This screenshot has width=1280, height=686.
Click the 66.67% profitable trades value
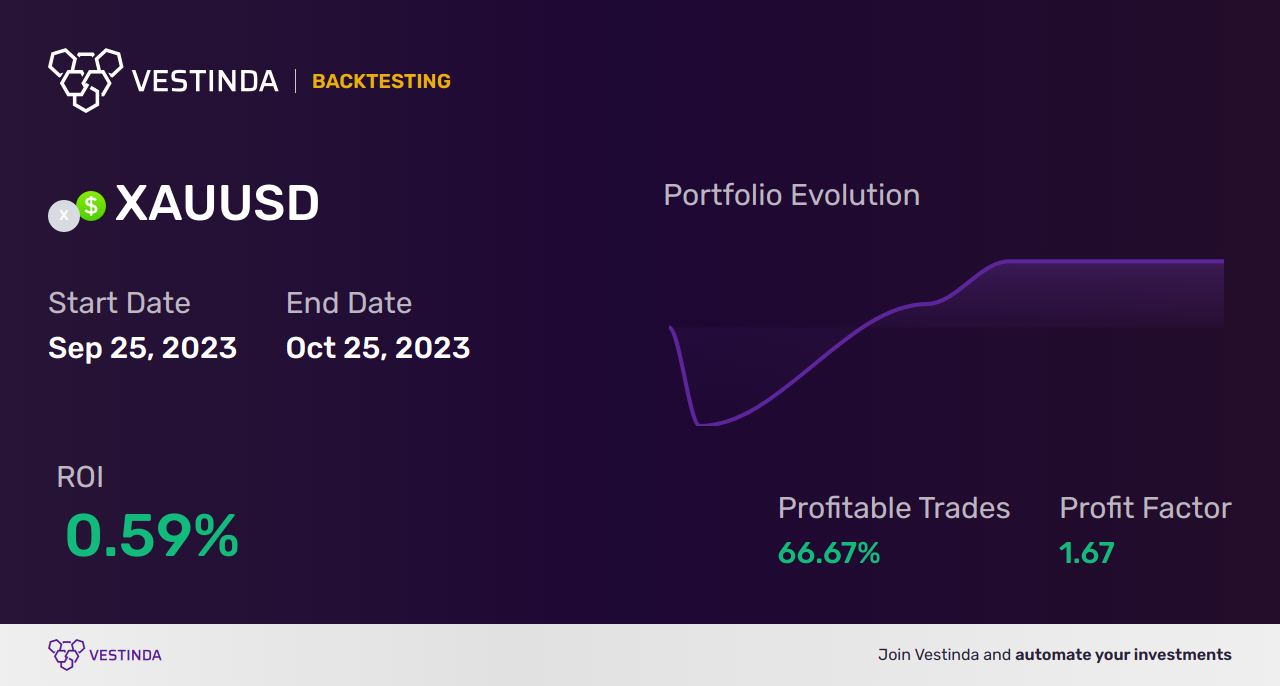tap(829, 553)
